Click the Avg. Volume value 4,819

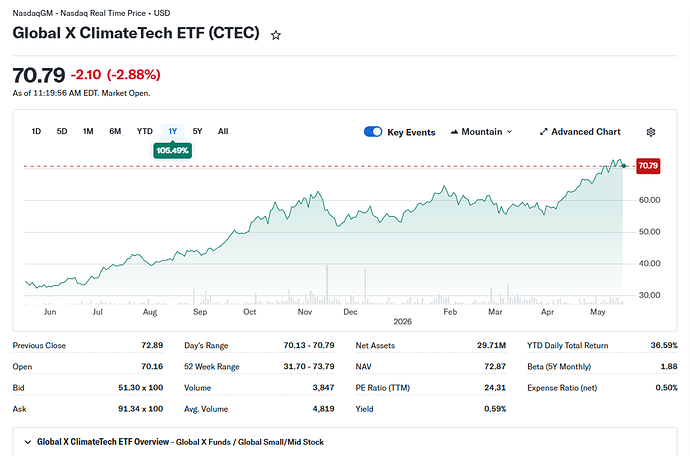[323, 408]
